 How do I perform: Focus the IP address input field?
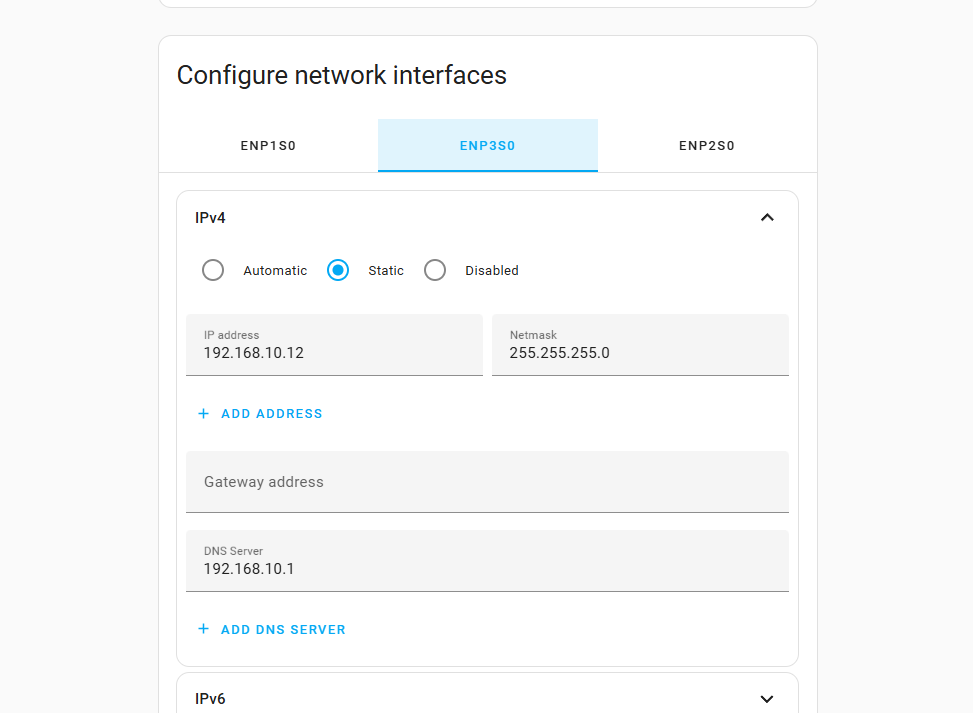(334, 353)
